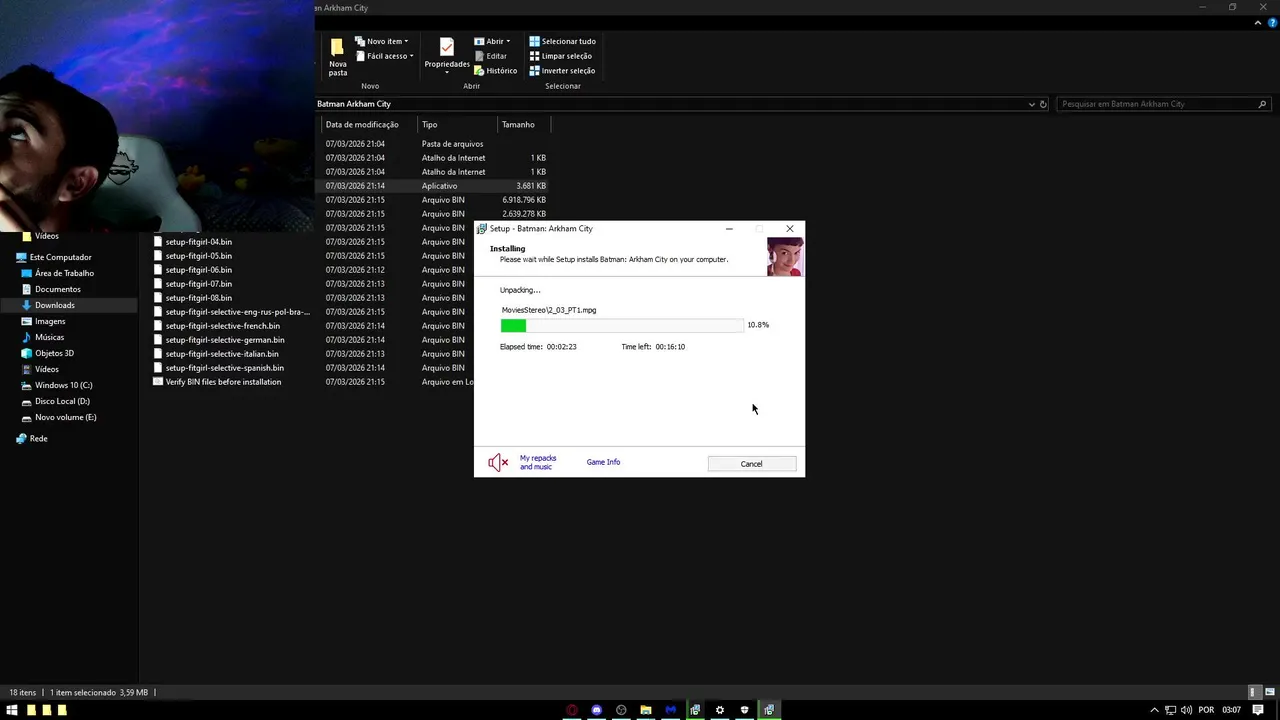Click Inverter seleção in ribbon
The height and width of the screenshot is (720, 1280).
coord(562,71)
